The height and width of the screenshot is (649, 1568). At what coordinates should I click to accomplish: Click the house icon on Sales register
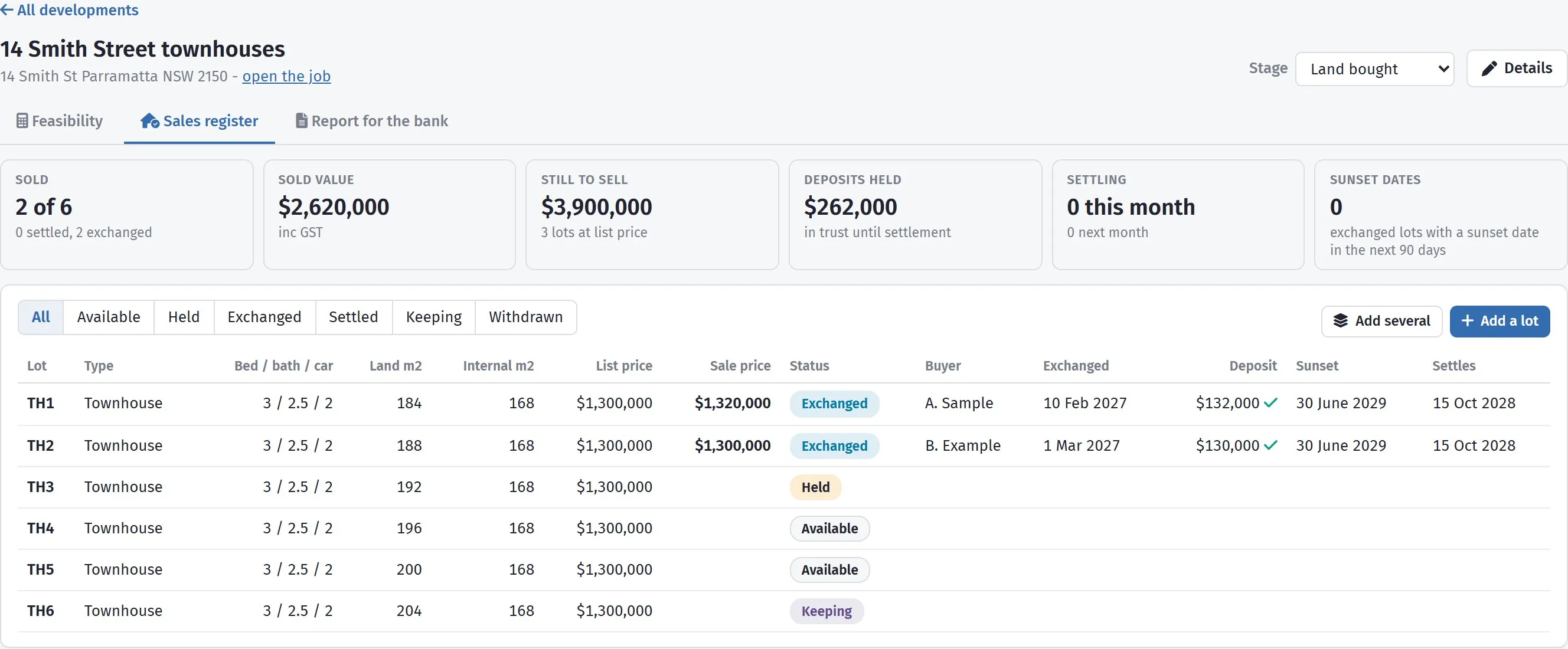click(150, 120)
